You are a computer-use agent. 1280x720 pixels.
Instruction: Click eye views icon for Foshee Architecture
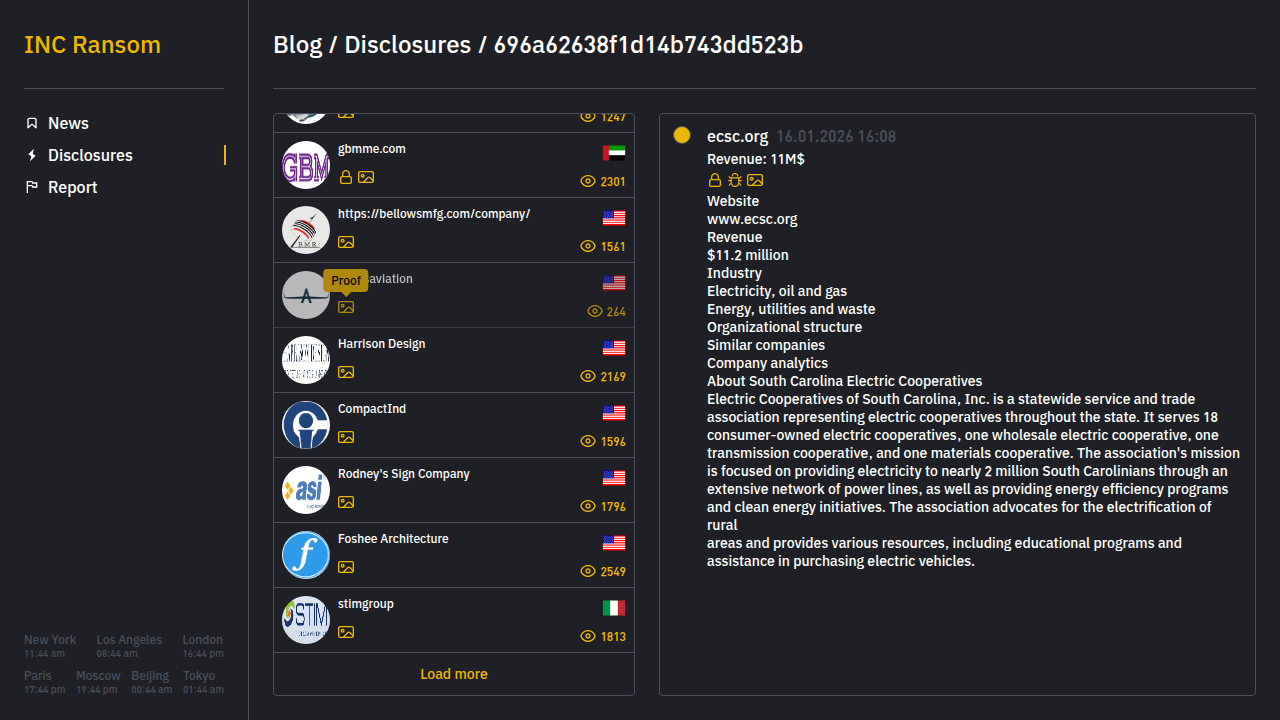pos(588,571)
